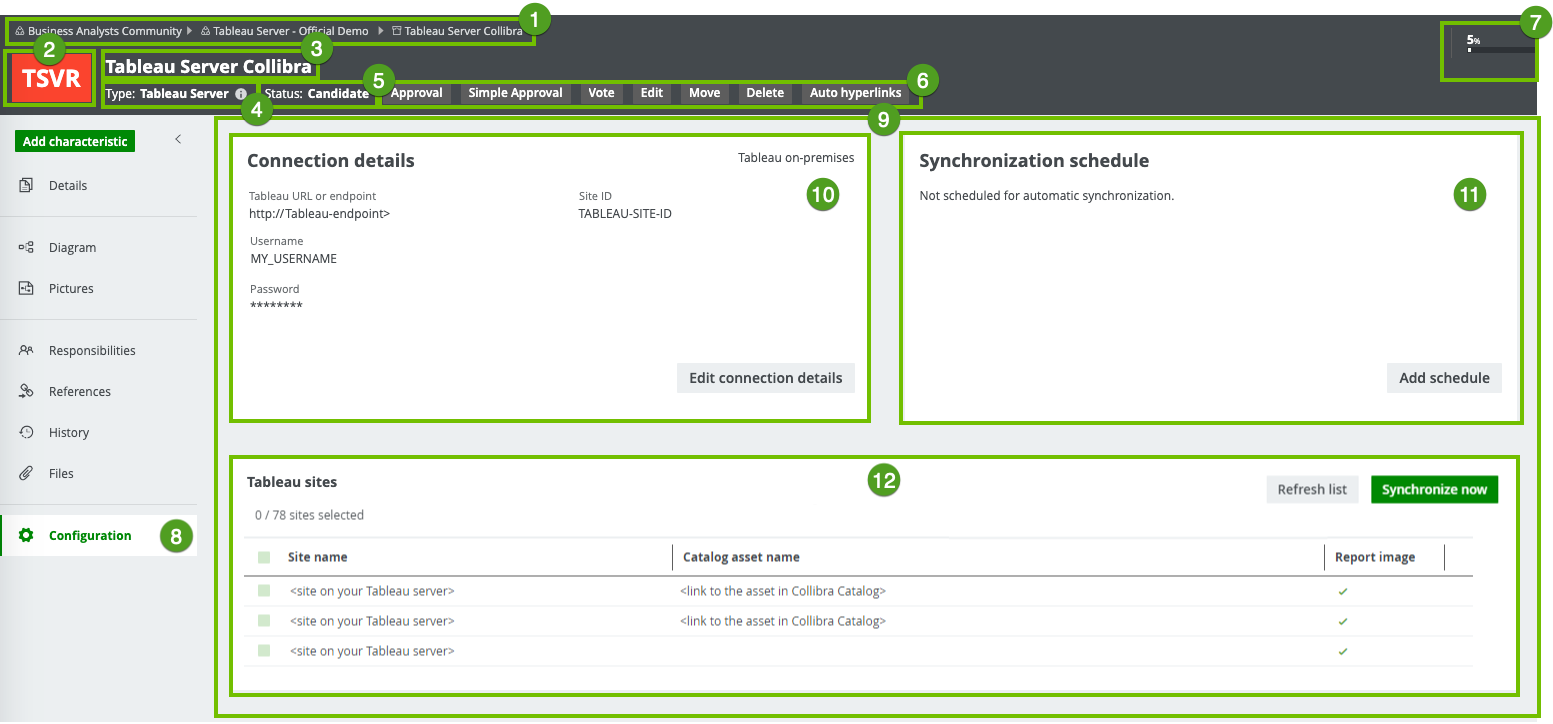The height and width of the screenshot is (724, 1553).
Task: Click Business Analysts Community breadcrumb
Action: pyautogui.click(x=104, y=31)
